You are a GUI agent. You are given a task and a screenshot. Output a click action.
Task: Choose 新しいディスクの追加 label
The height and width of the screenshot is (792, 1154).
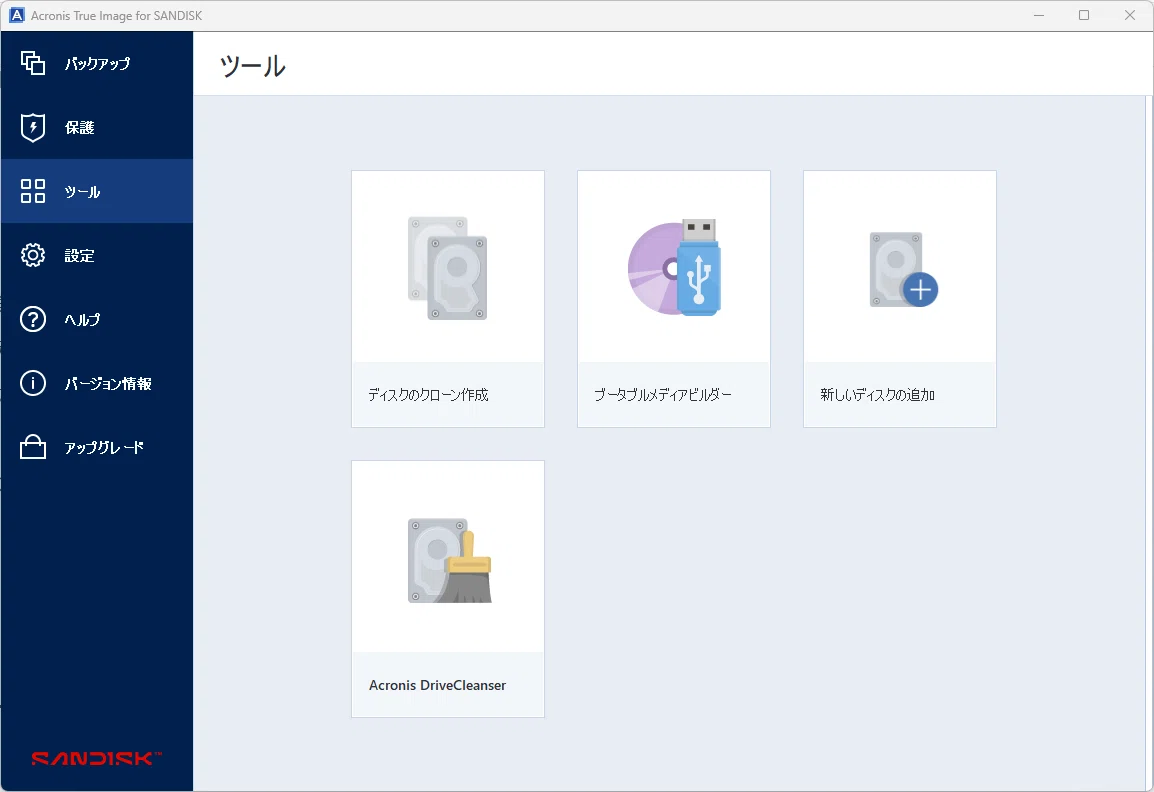[x=877, y=395]
